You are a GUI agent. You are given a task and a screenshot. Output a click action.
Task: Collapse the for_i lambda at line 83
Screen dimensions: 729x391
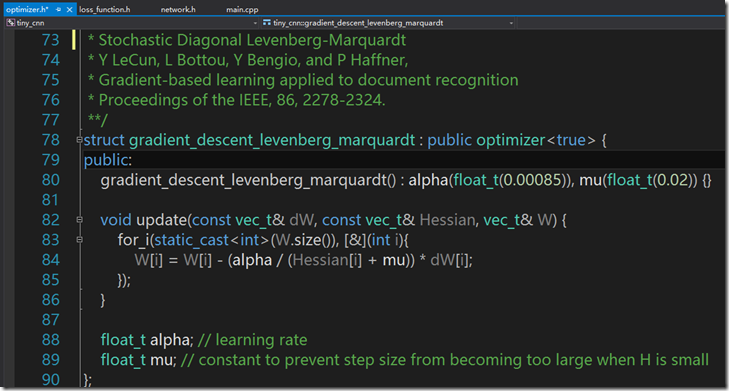click(80, 239)
